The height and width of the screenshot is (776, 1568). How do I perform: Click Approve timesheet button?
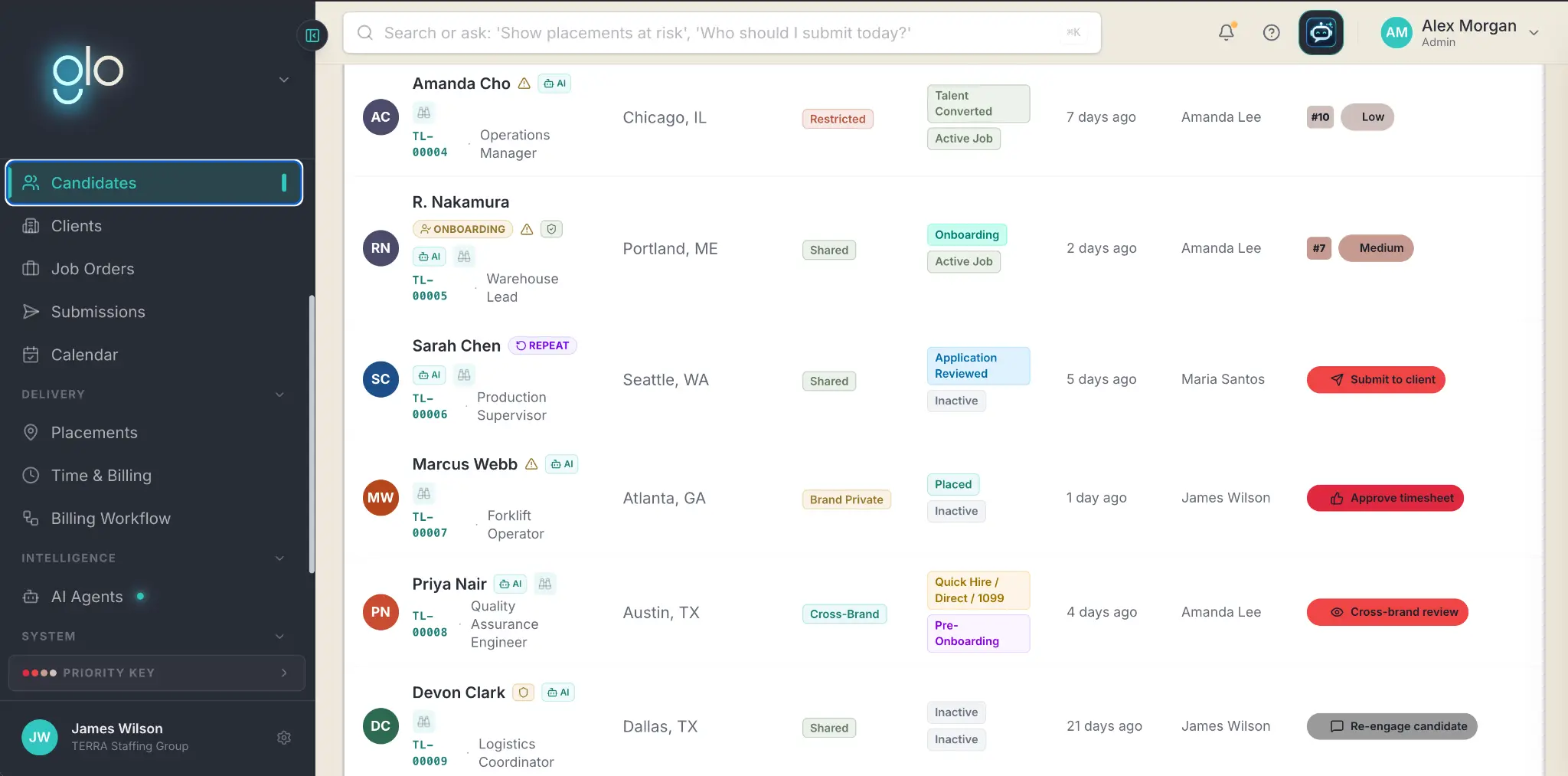point(1385,498)
